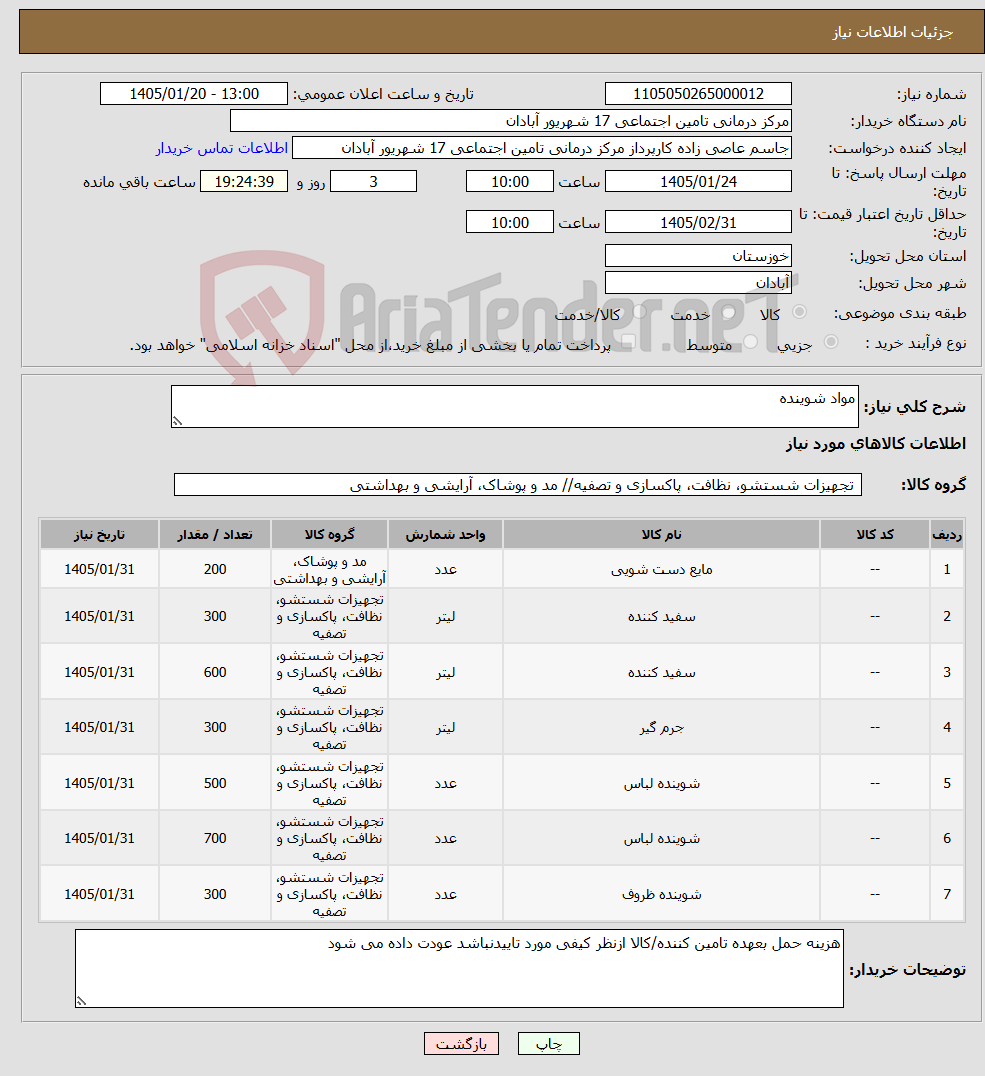Click quantity 200 in row 1
Image resolution: width=985 pixels, height=1076 pixels.
click(215, 570)
